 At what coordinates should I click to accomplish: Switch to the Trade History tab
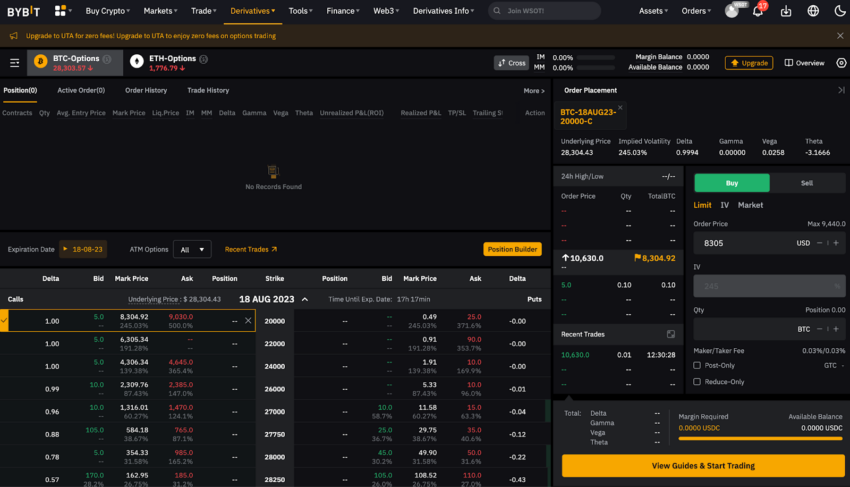click(208, 91)
